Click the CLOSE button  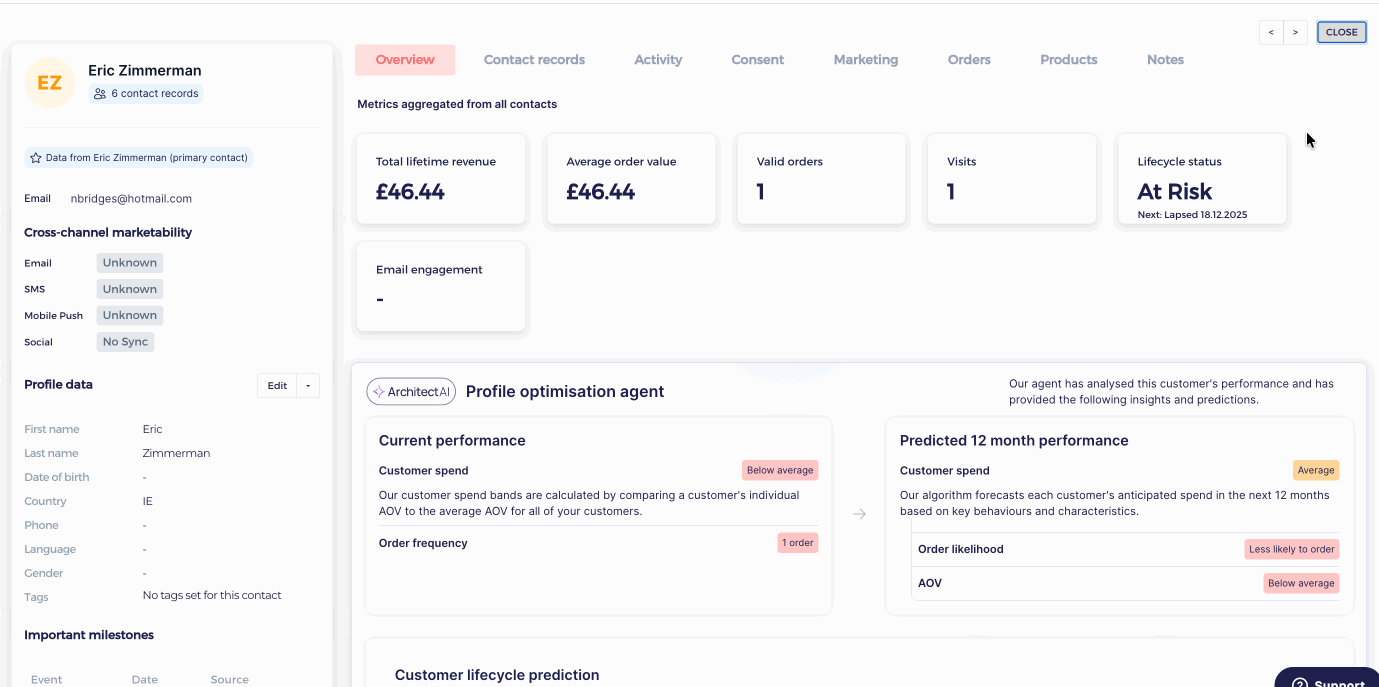pyautogui.click(x=1341, y=32)
